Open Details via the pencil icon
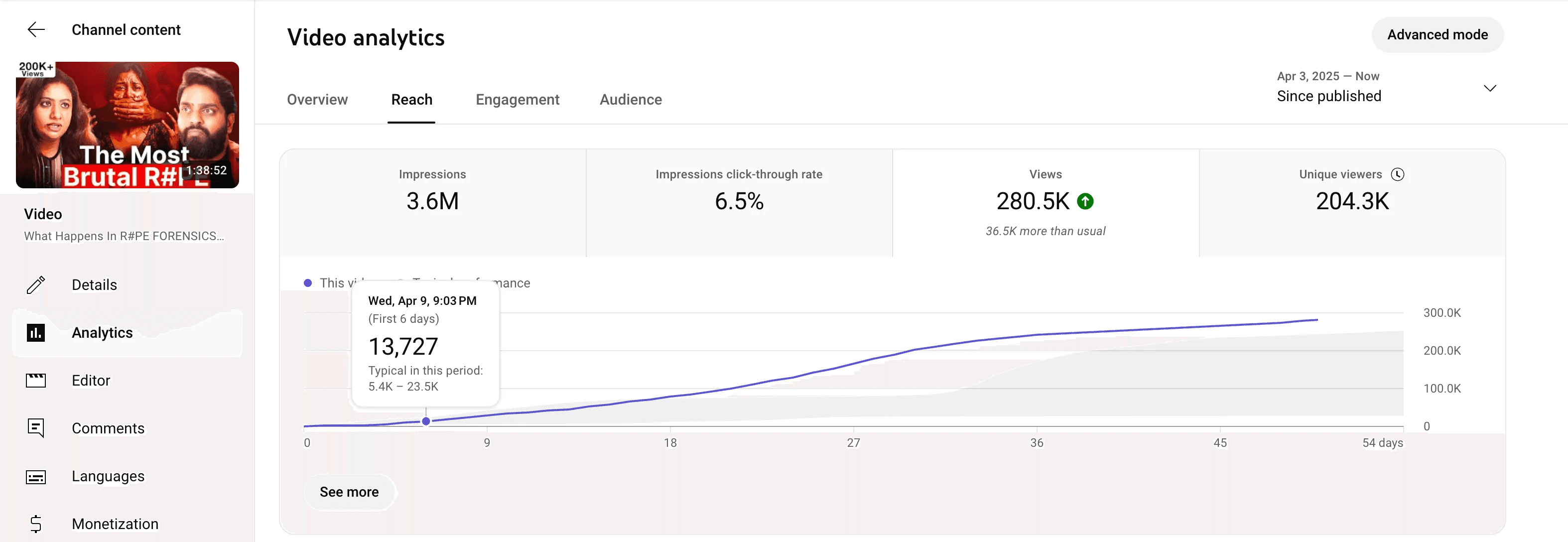1568x542 pixels. tap(36, 284)
